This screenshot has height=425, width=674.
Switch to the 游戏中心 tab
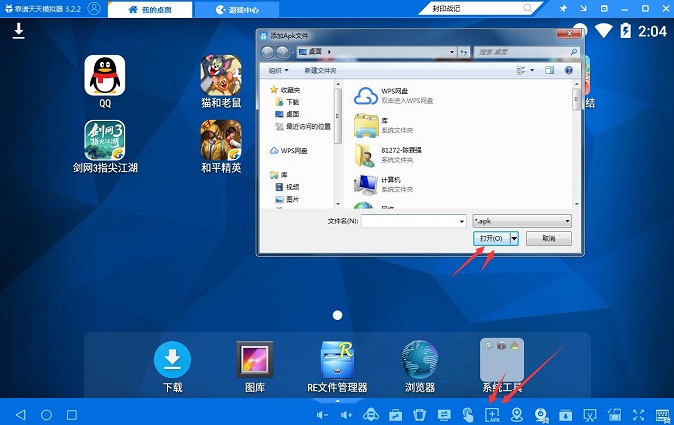tap(237, 9)
